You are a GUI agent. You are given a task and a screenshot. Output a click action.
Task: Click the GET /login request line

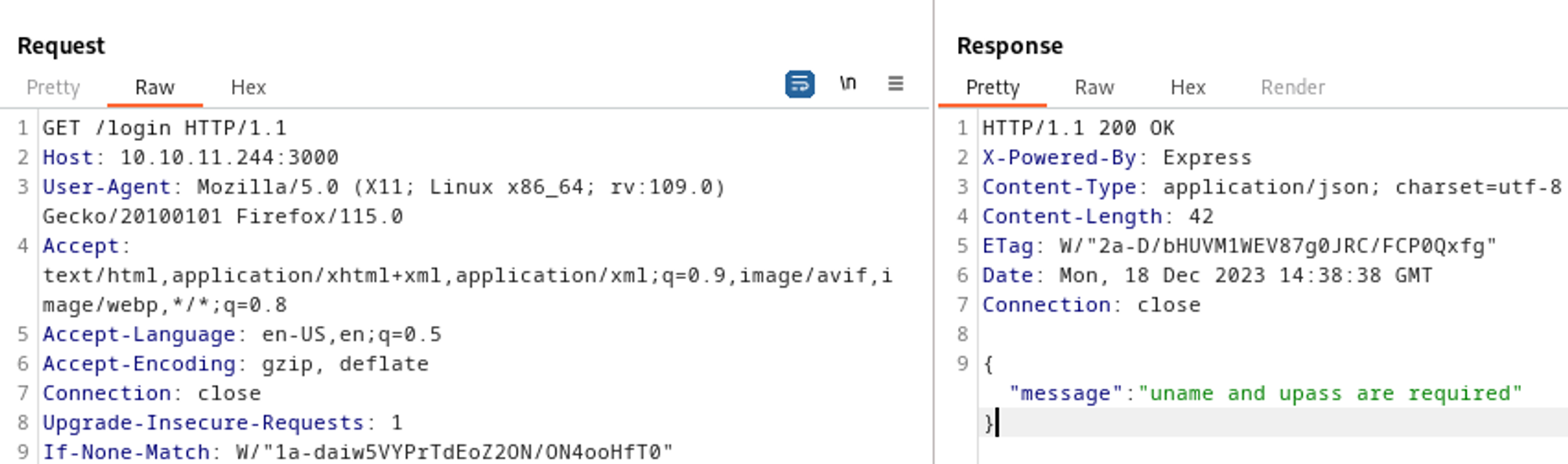click(x=165, y=128)
